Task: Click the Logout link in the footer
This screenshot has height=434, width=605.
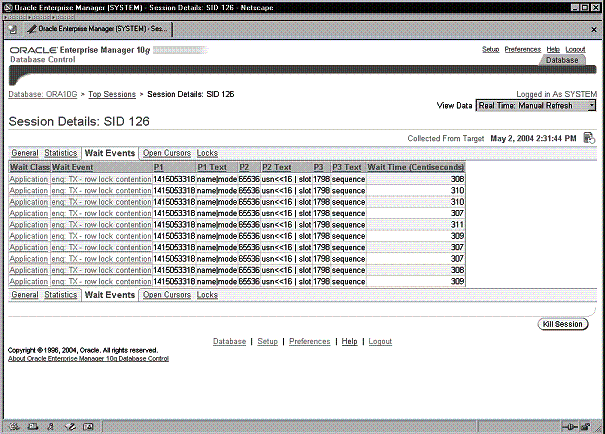Action: (x=380, y=341)
